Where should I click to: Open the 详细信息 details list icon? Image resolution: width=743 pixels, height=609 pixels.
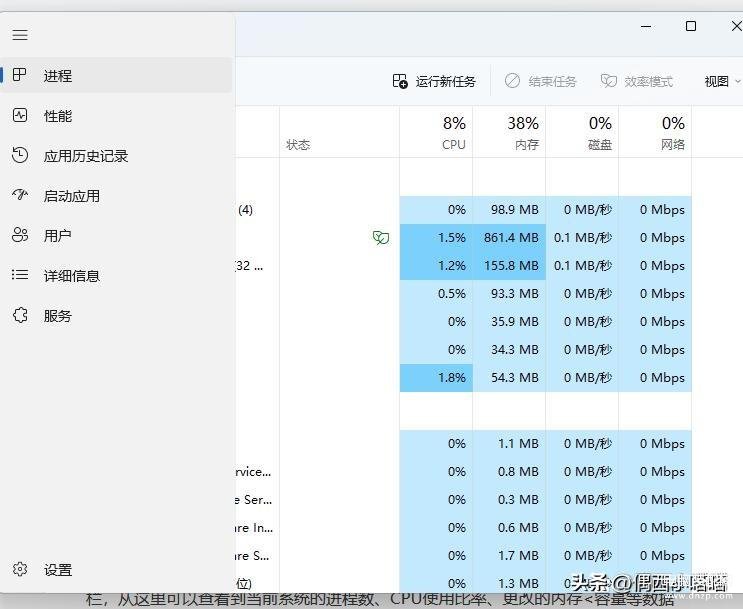(x=20, y=275)
